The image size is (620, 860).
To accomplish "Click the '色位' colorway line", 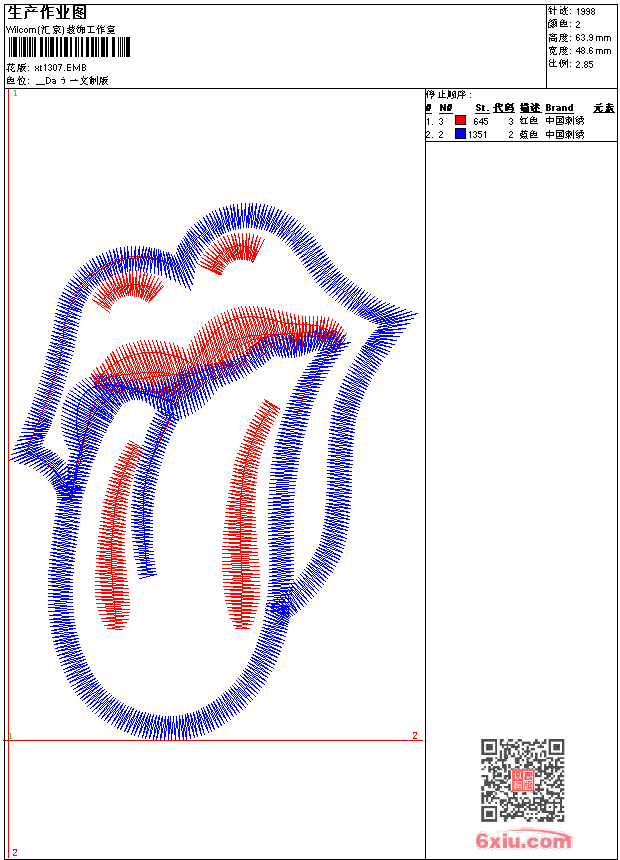I will [57, 81].
